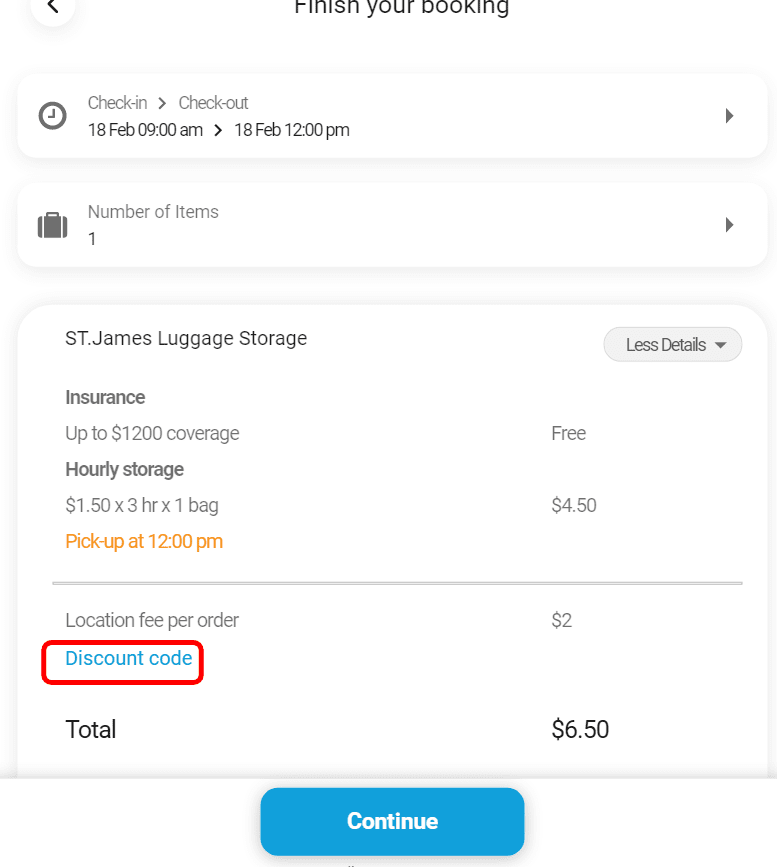Click the Up to $1200 coverage text
This screenshot has width=777, height=867.
pos(152,433)
